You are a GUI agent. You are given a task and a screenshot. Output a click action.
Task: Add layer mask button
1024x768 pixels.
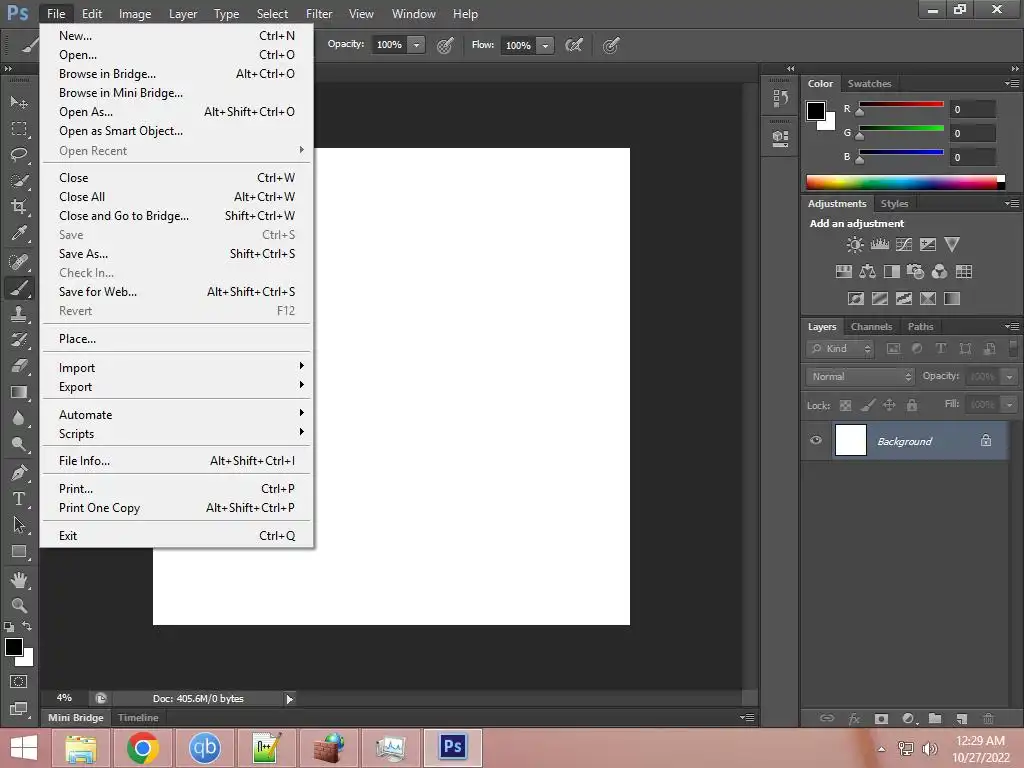(x=881, y=718)
